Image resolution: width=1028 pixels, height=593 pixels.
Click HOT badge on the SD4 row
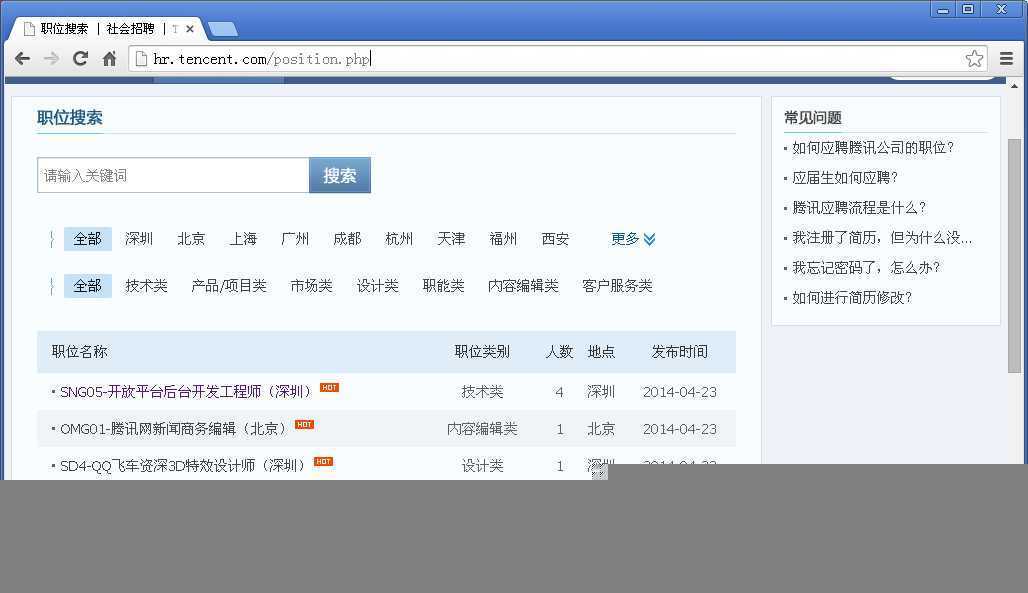323,461
